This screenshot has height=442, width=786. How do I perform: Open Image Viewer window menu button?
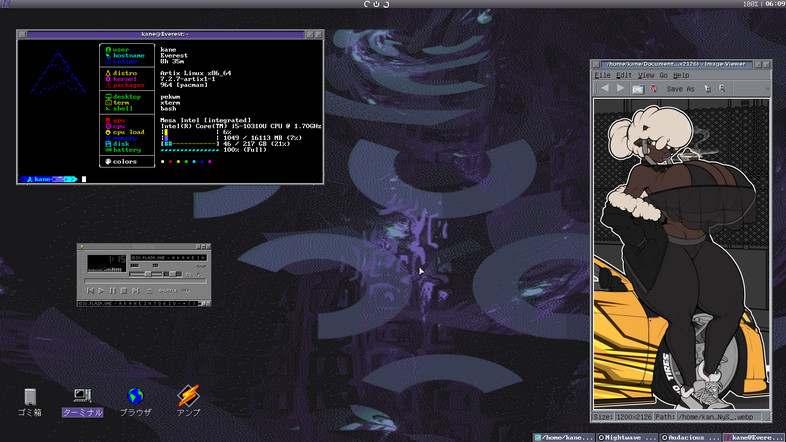596,64
